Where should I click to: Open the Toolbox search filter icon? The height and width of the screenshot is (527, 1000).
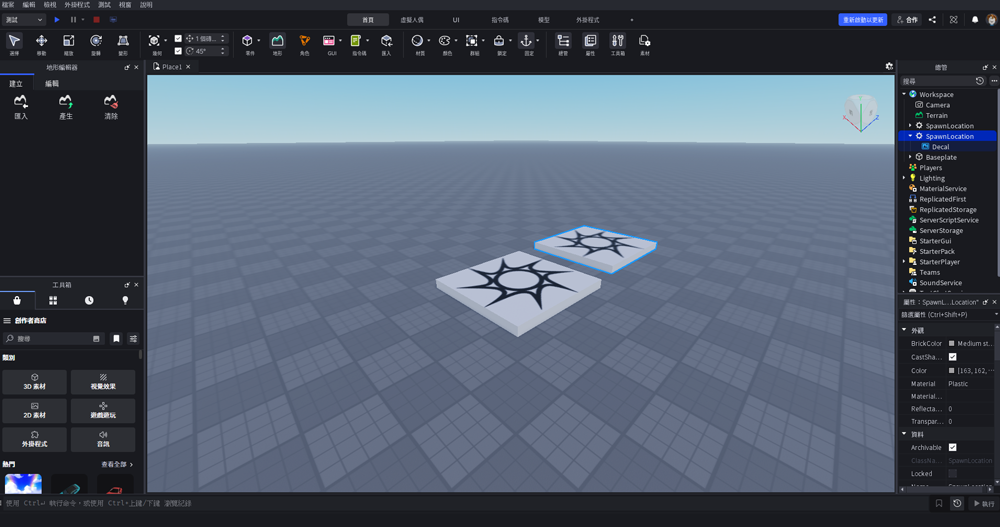pyautogui.click(x=133, y=339)
